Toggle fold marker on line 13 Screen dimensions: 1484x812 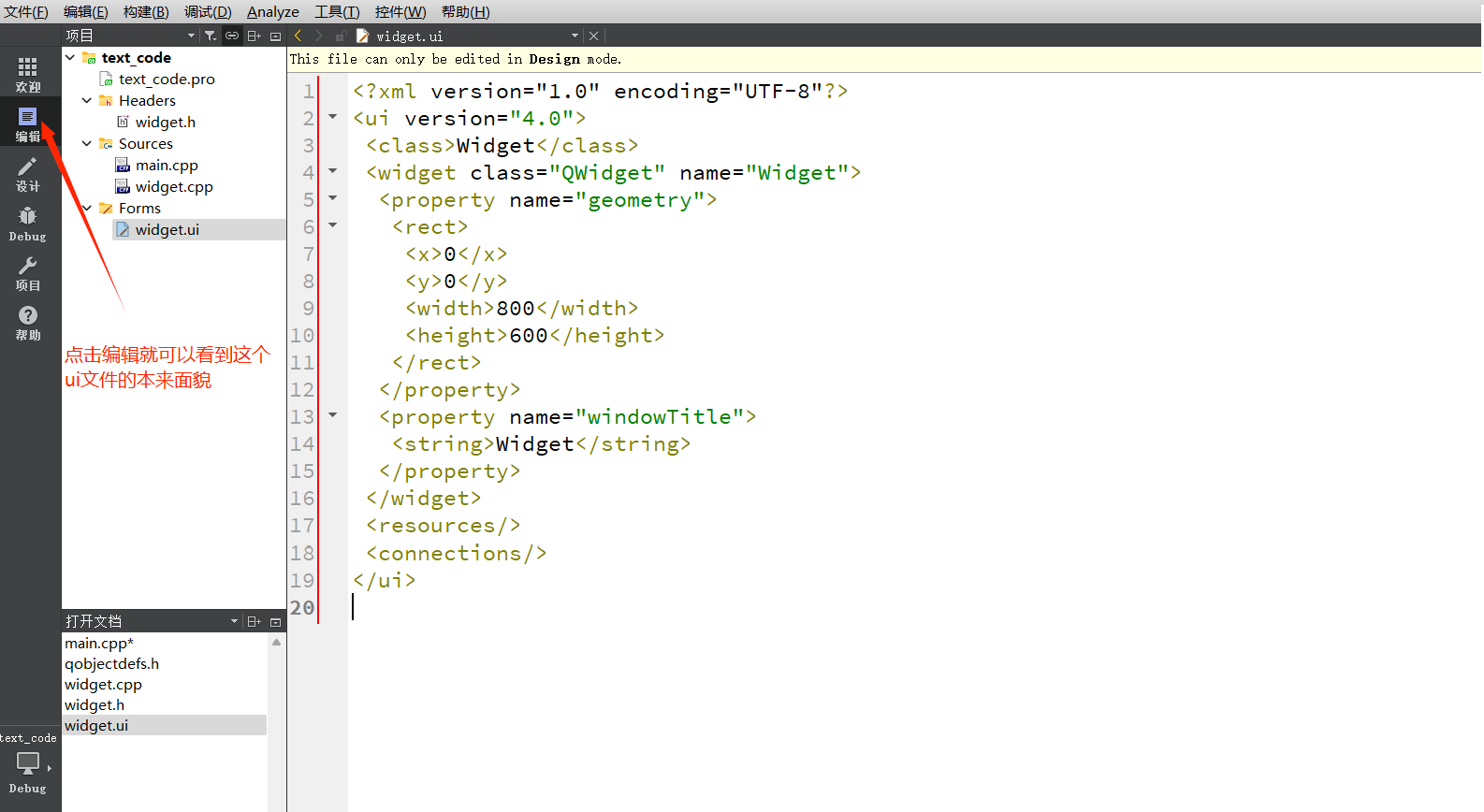(x=332, y=415)
